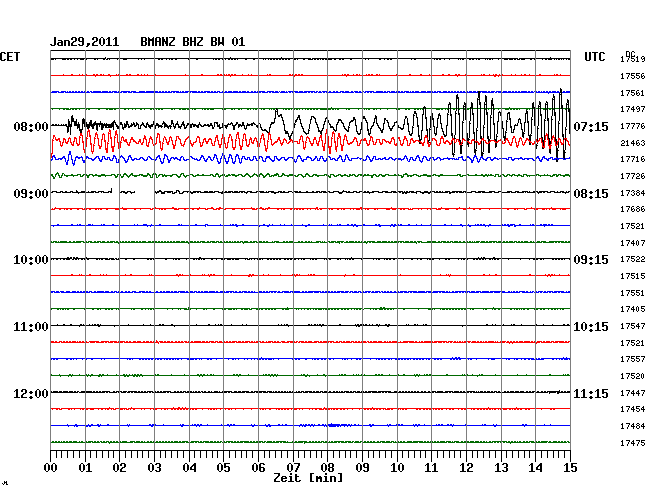Click minute label '04' on time axis
This screenshot has height=494, width=650.
click(x=189, y=468)
